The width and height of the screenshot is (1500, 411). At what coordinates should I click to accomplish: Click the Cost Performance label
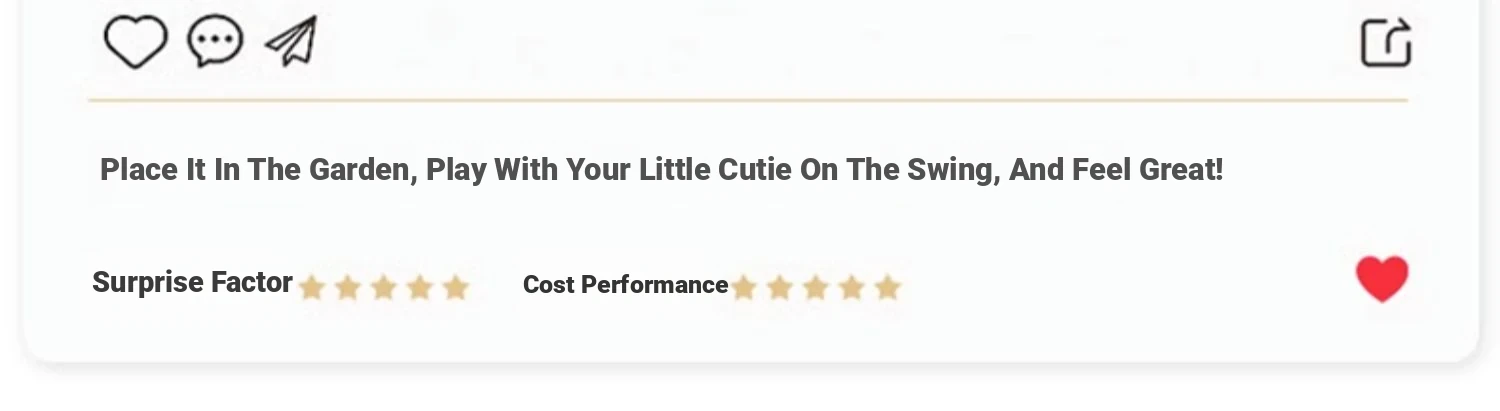(625, 285)
